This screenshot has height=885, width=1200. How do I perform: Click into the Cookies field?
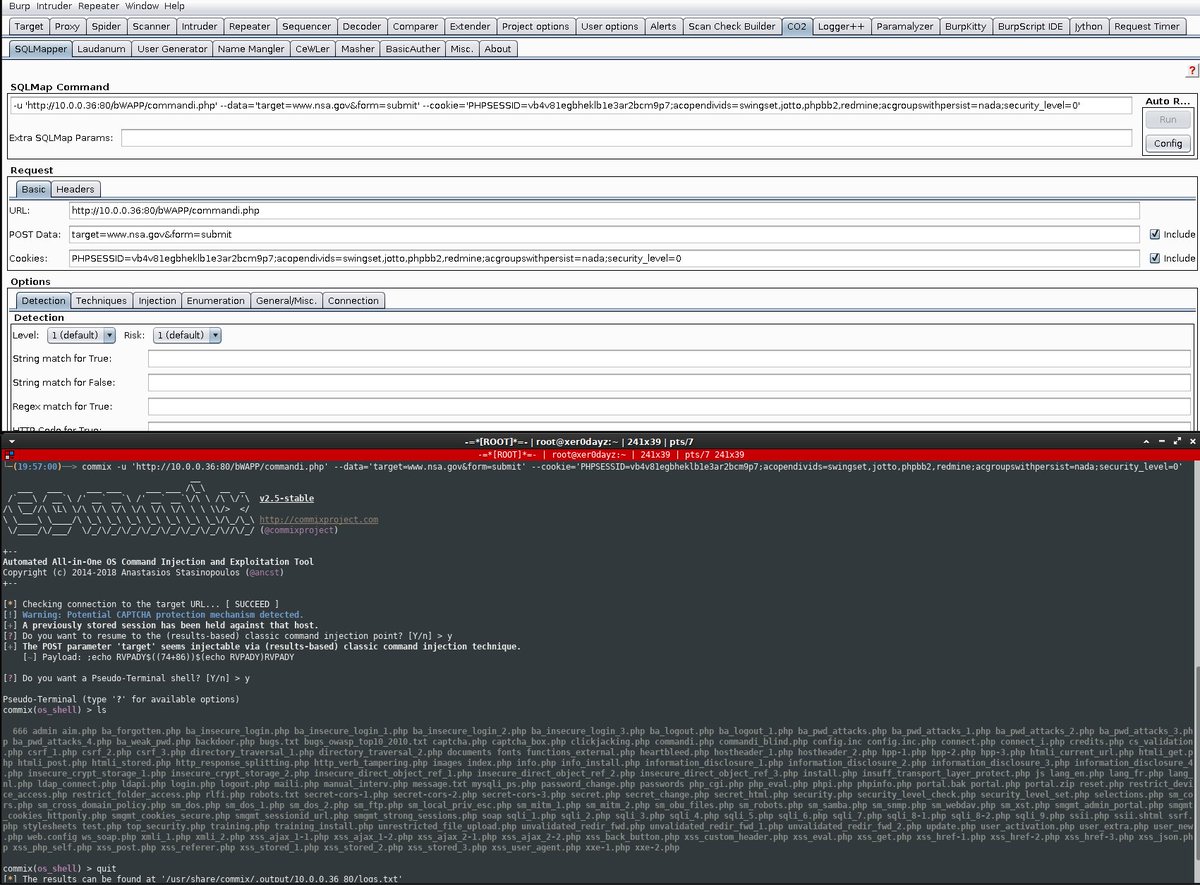tap(604, 258)
